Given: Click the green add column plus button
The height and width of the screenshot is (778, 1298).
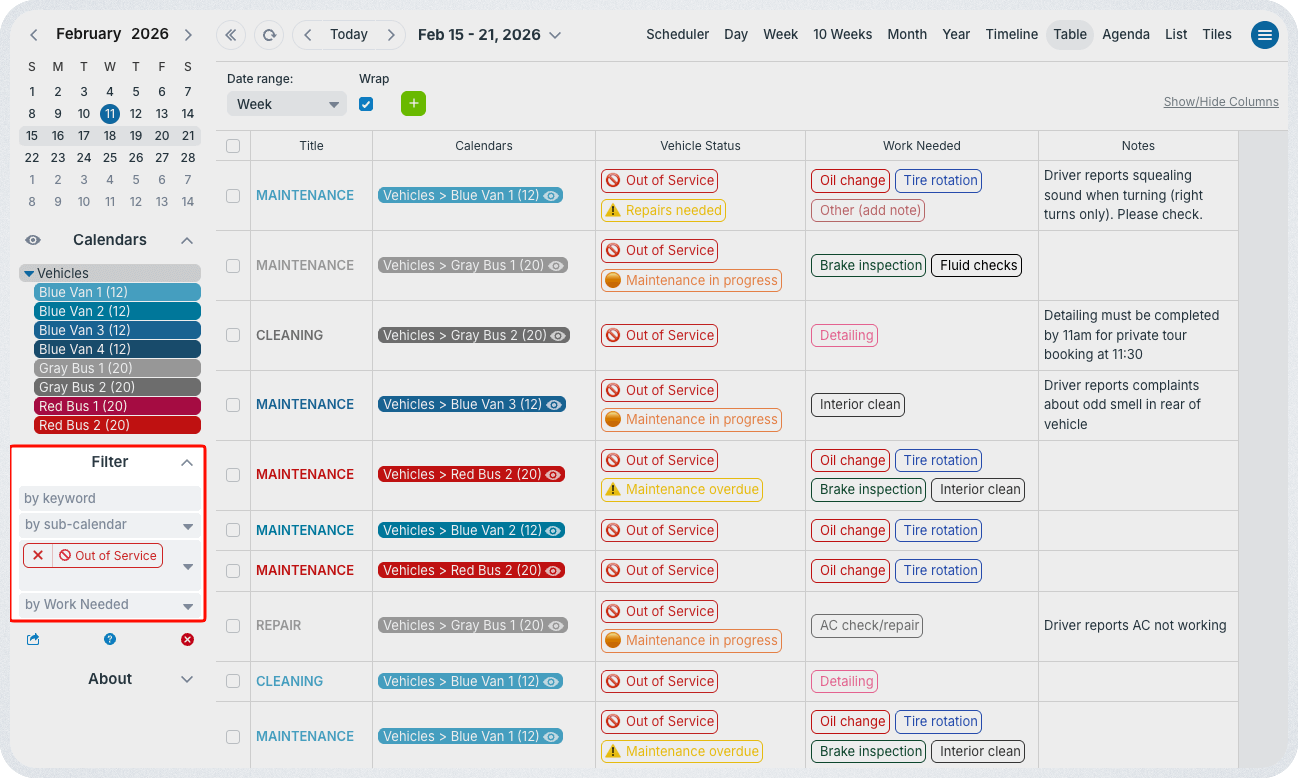Looking at the screenshot, I should coord(413,103).
